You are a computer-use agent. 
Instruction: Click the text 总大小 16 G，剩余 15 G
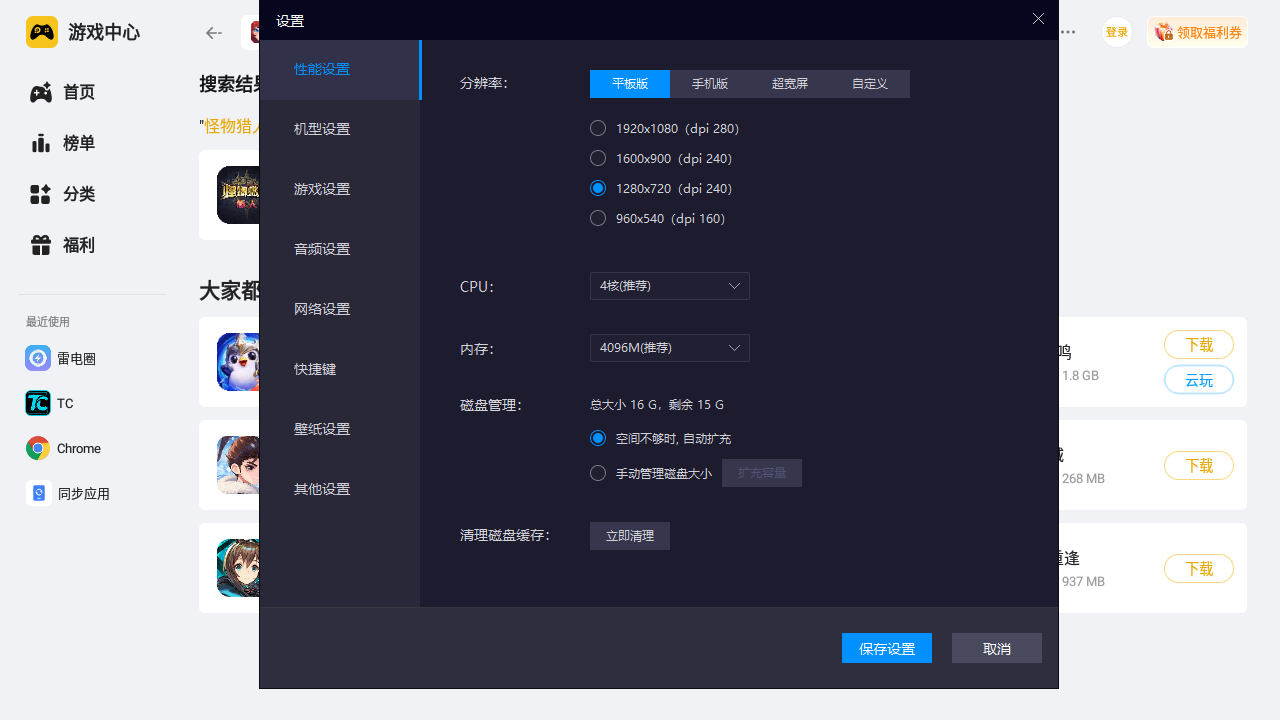click(x=657, y=405)
